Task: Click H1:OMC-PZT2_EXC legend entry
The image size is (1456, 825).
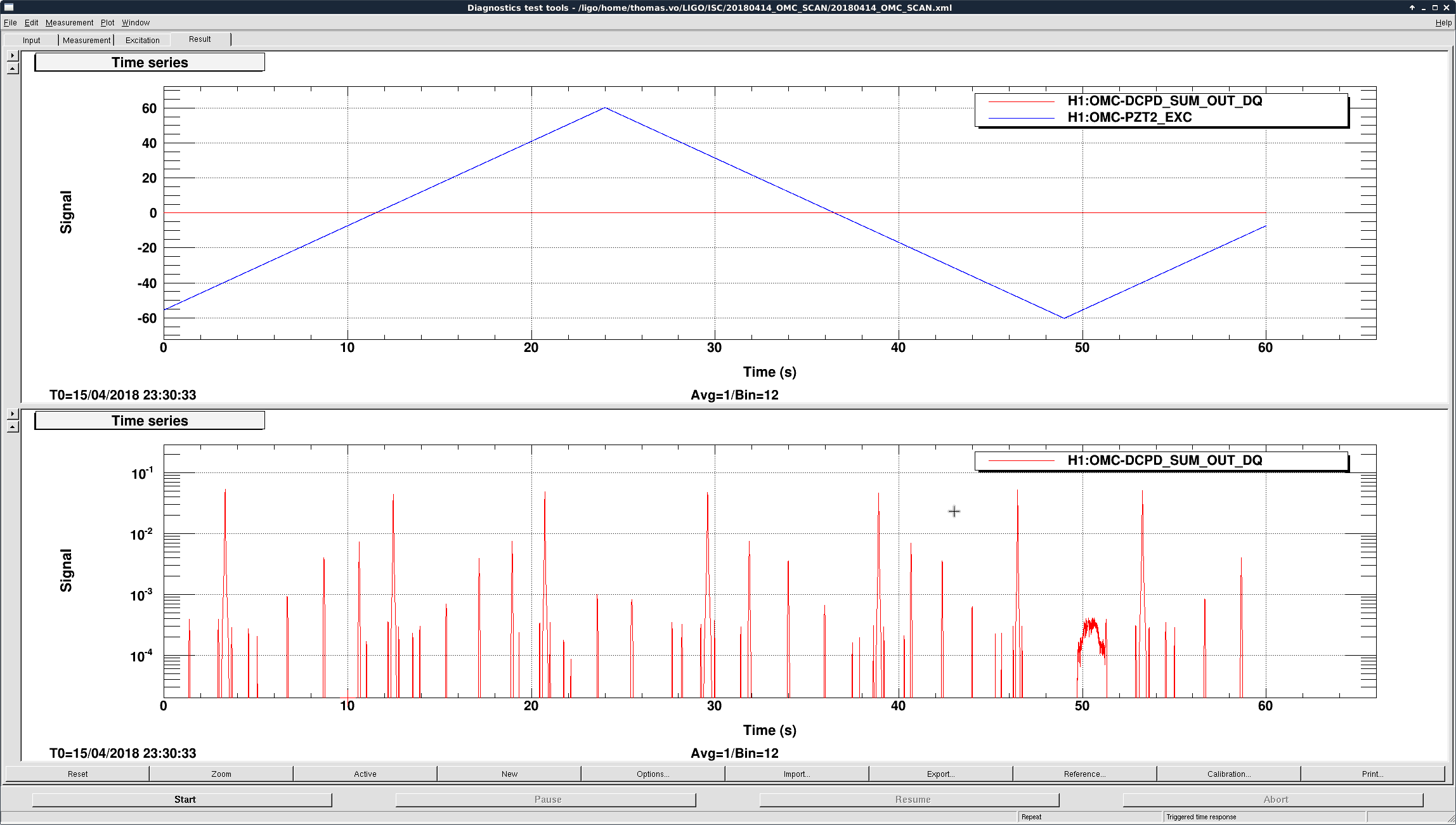Action: click(x=1130, y=117)
